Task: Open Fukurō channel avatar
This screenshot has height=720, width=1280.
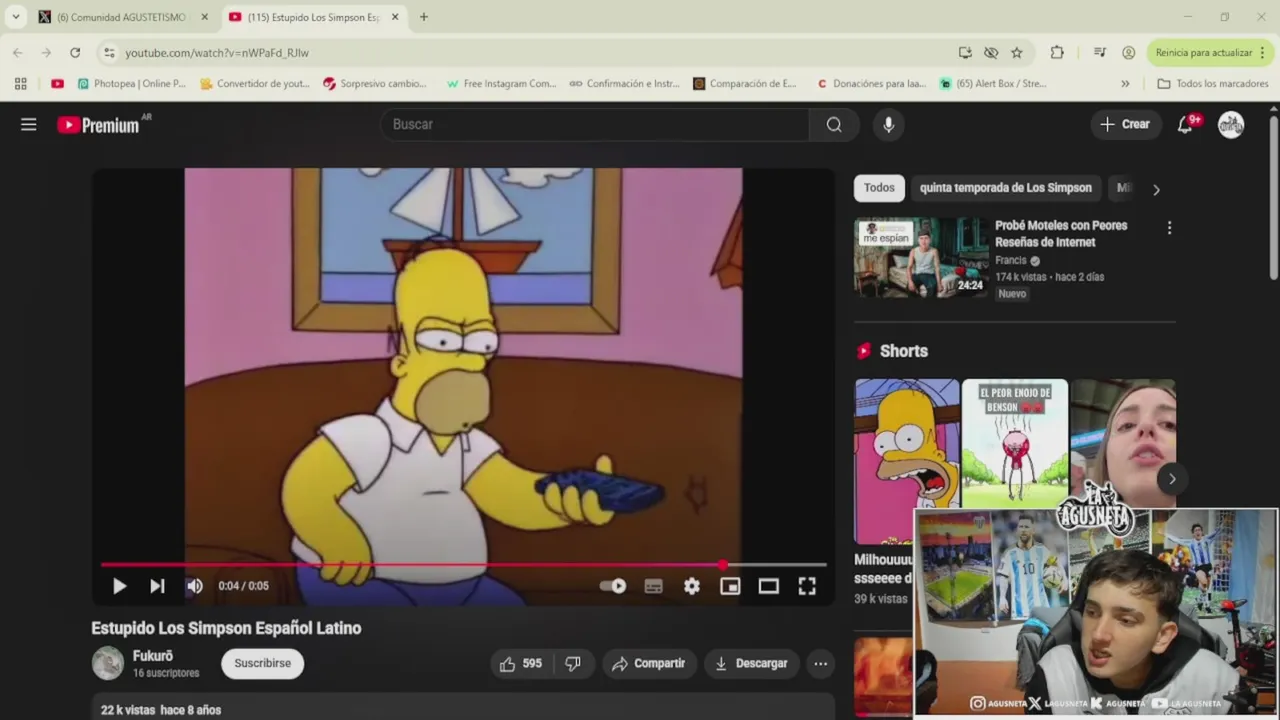Action: coord(108,663)
